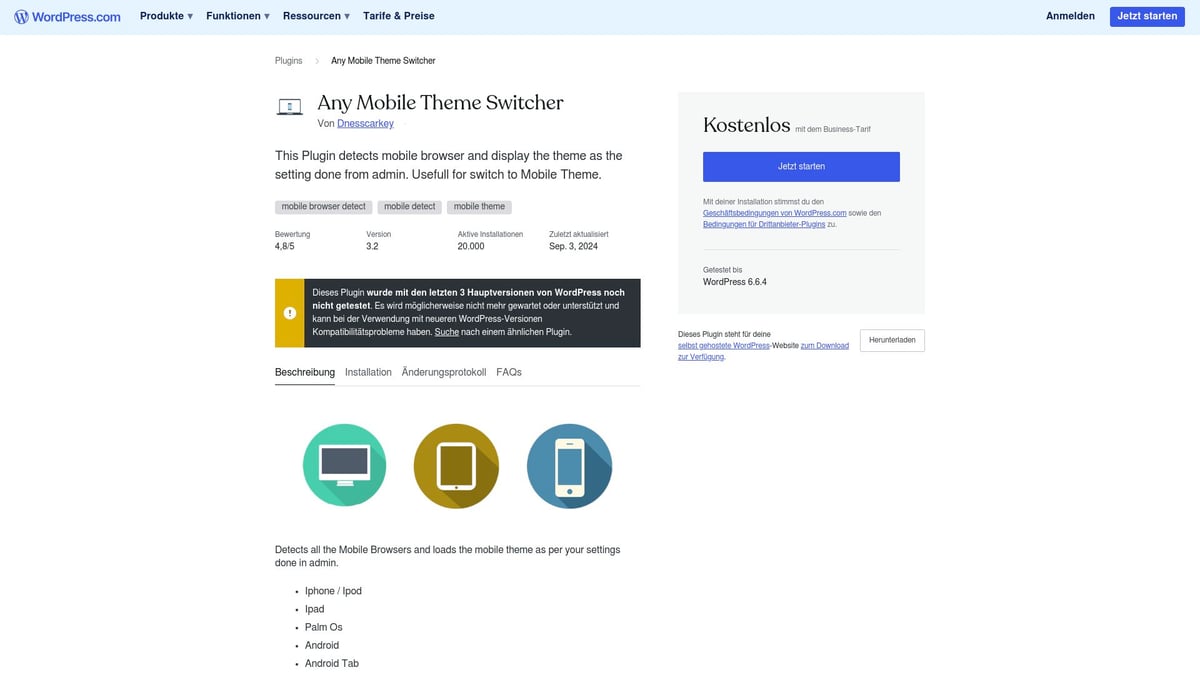1200x675 pixels.
Task: Navigate to Plugins via the breadcrumb
Action: [288, 60]
